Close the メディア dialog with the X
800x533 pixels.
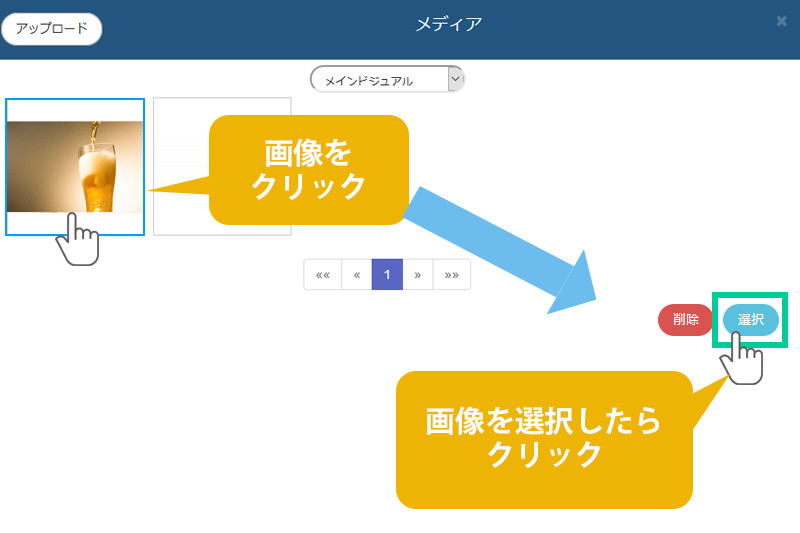coord(781,21)
